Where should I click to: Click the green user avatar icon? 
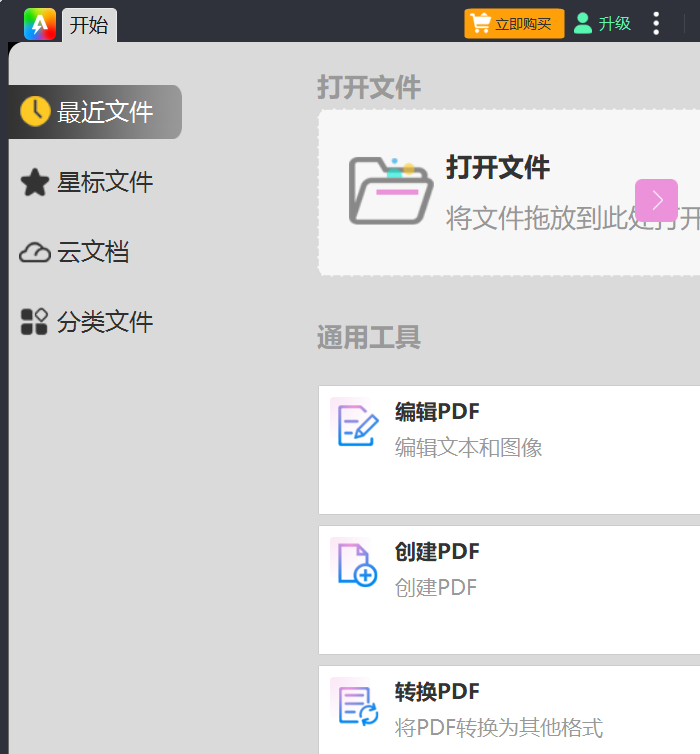click(x=582, y=23)
